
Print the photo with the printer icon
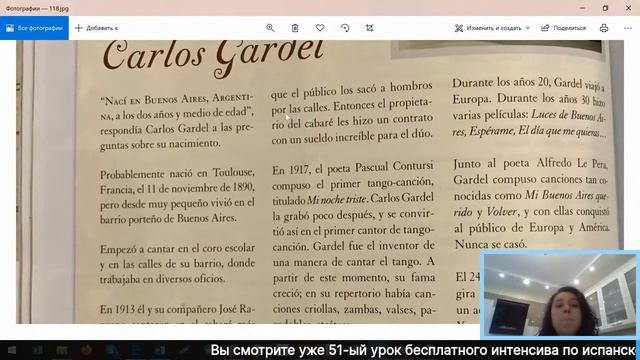(x=604, y=28)
